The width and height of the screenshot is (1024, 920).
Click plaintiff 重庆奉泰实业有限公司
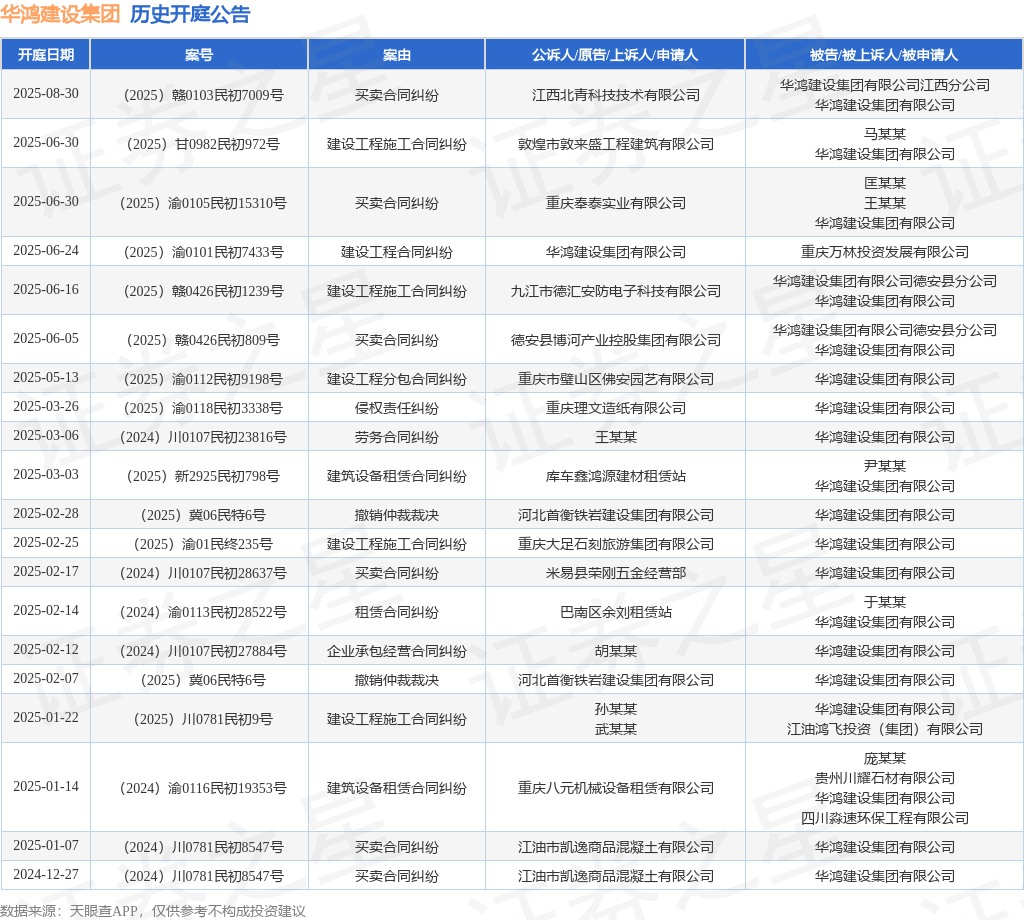click(615, 203)
